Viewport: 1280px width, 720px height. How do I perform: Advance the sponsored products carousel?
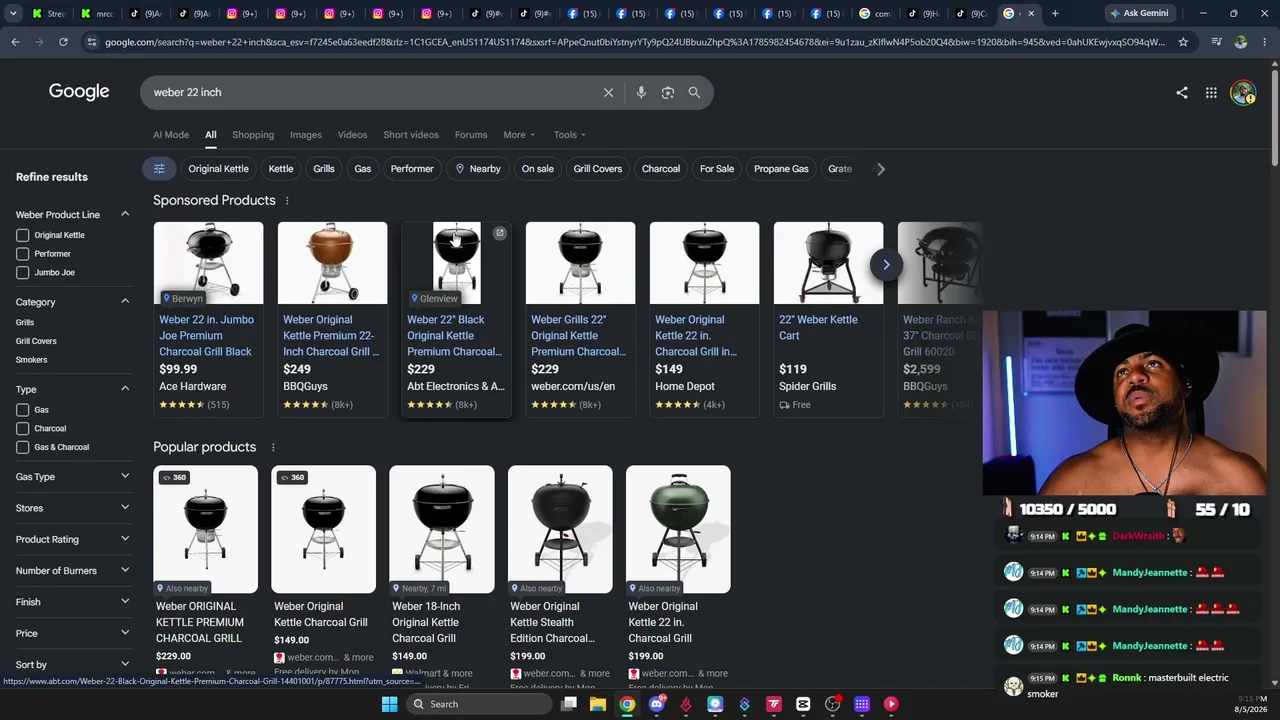tap(886, 264)
